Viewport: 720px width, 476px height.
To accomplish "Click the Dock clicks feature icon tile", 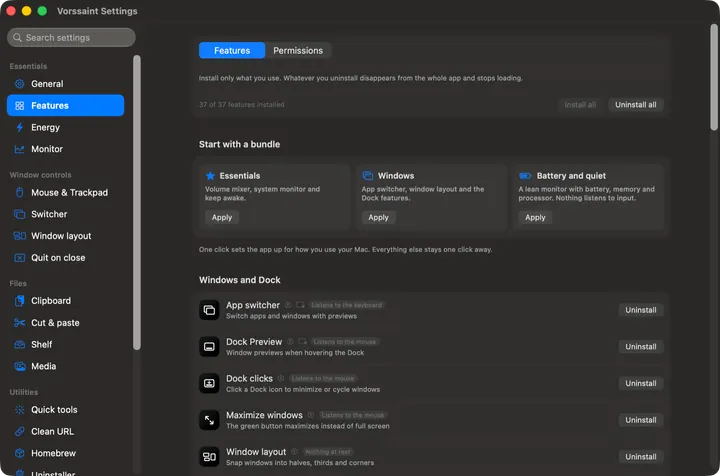I will pos(209,383).
